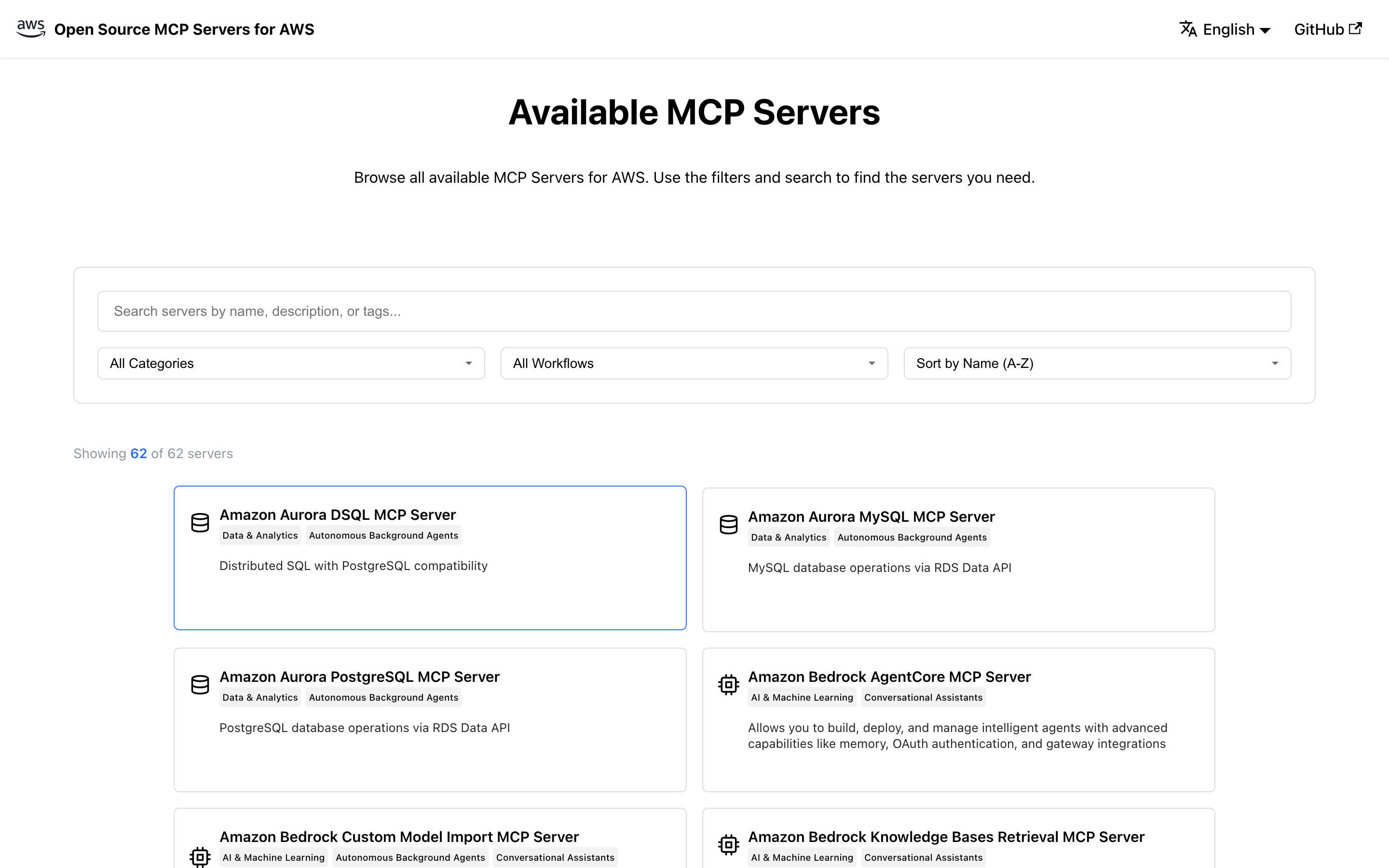
Task: Click Autonomous Background Agents tag on Custom Model Import card
Action: point(410,858)
